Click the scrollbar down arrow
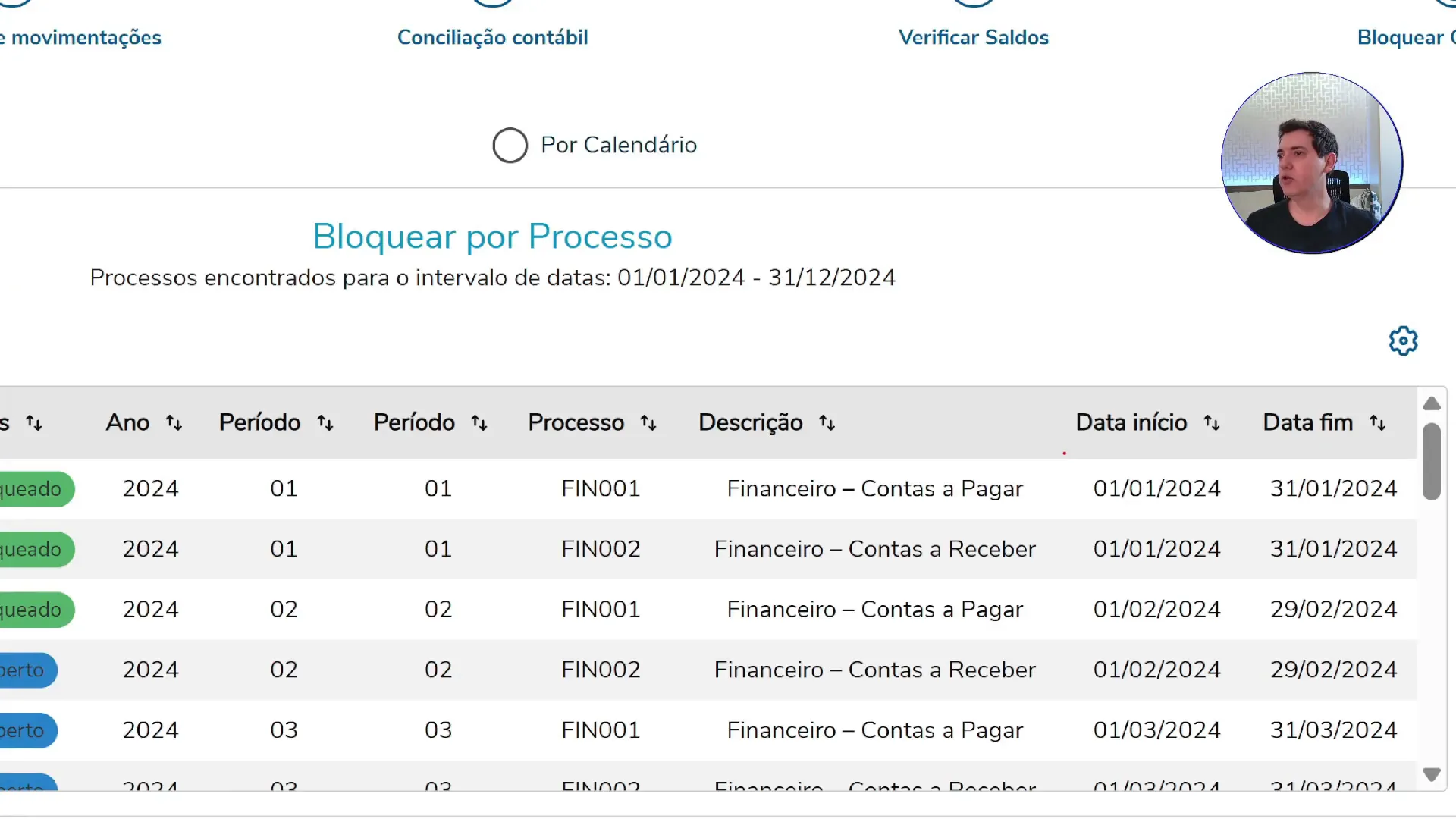This screenshot has height=819, width=1456. tap(1432, 774)
